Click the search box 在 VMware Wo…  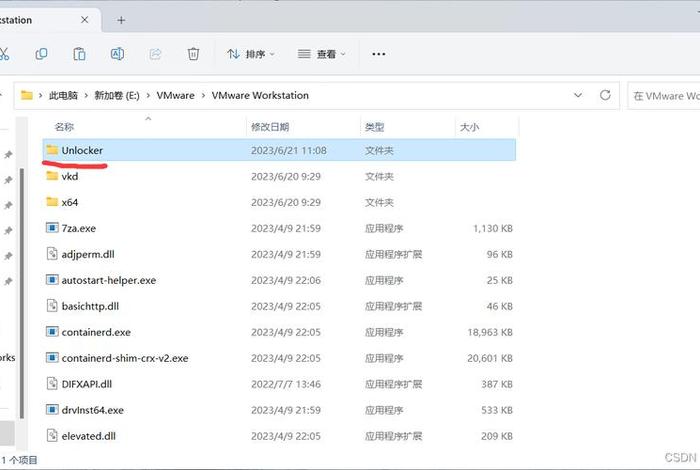pos(664,96)
